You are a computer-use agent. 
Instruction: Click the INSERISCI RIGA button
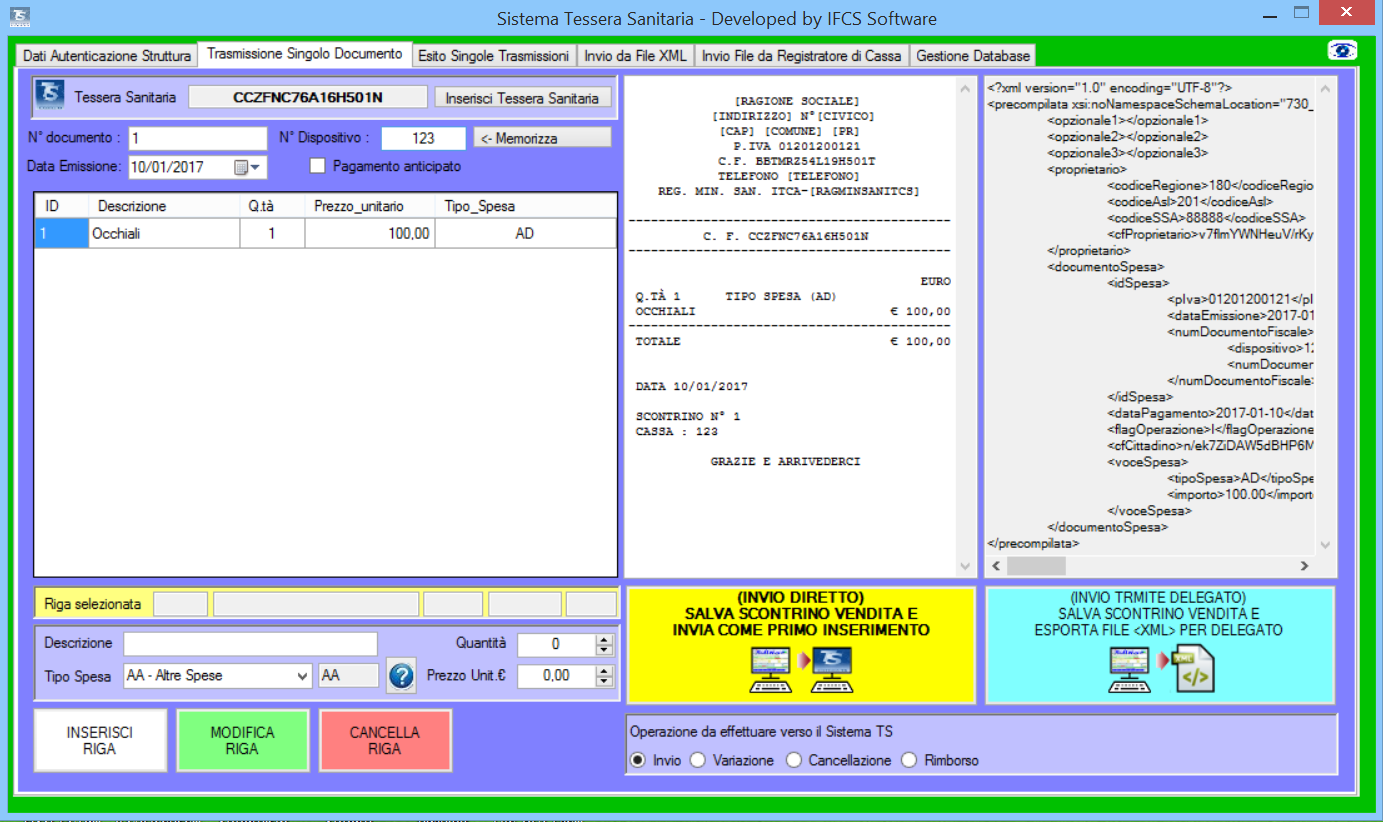100,741
